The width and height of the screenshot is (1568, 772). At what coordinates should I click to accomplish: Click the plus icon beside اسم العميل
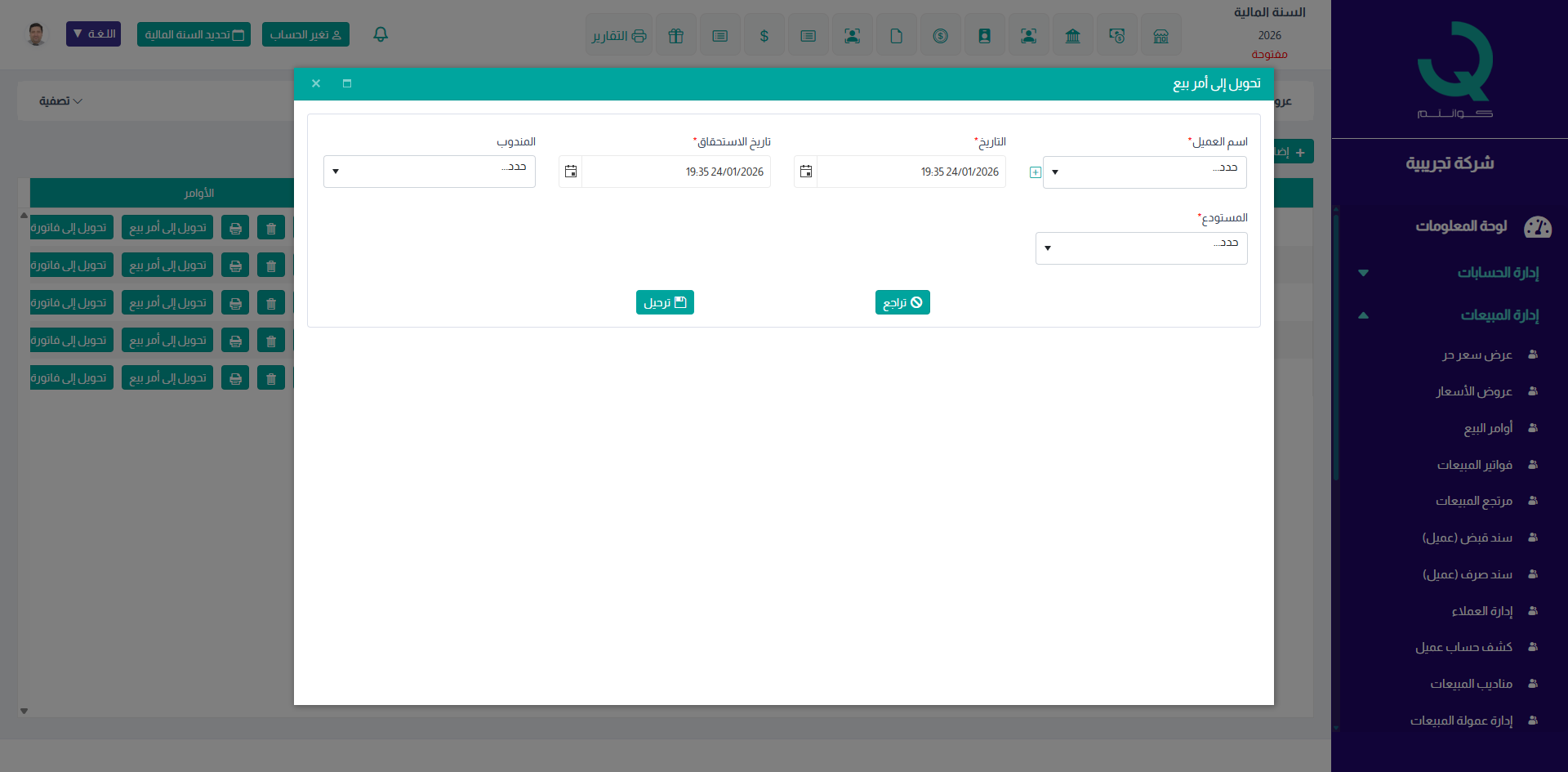[1035, 172]
